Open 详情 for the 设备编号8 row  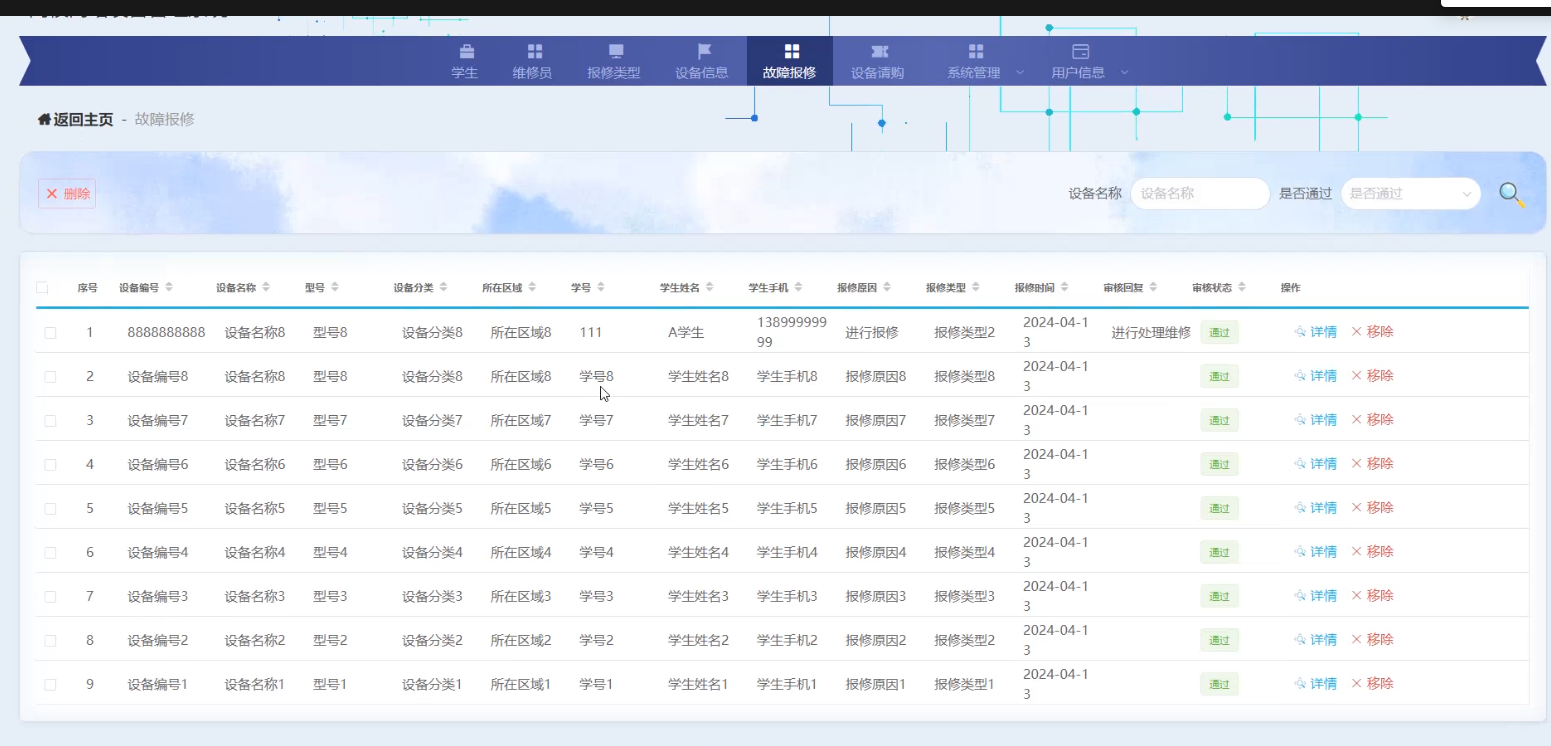[1315, 376]
